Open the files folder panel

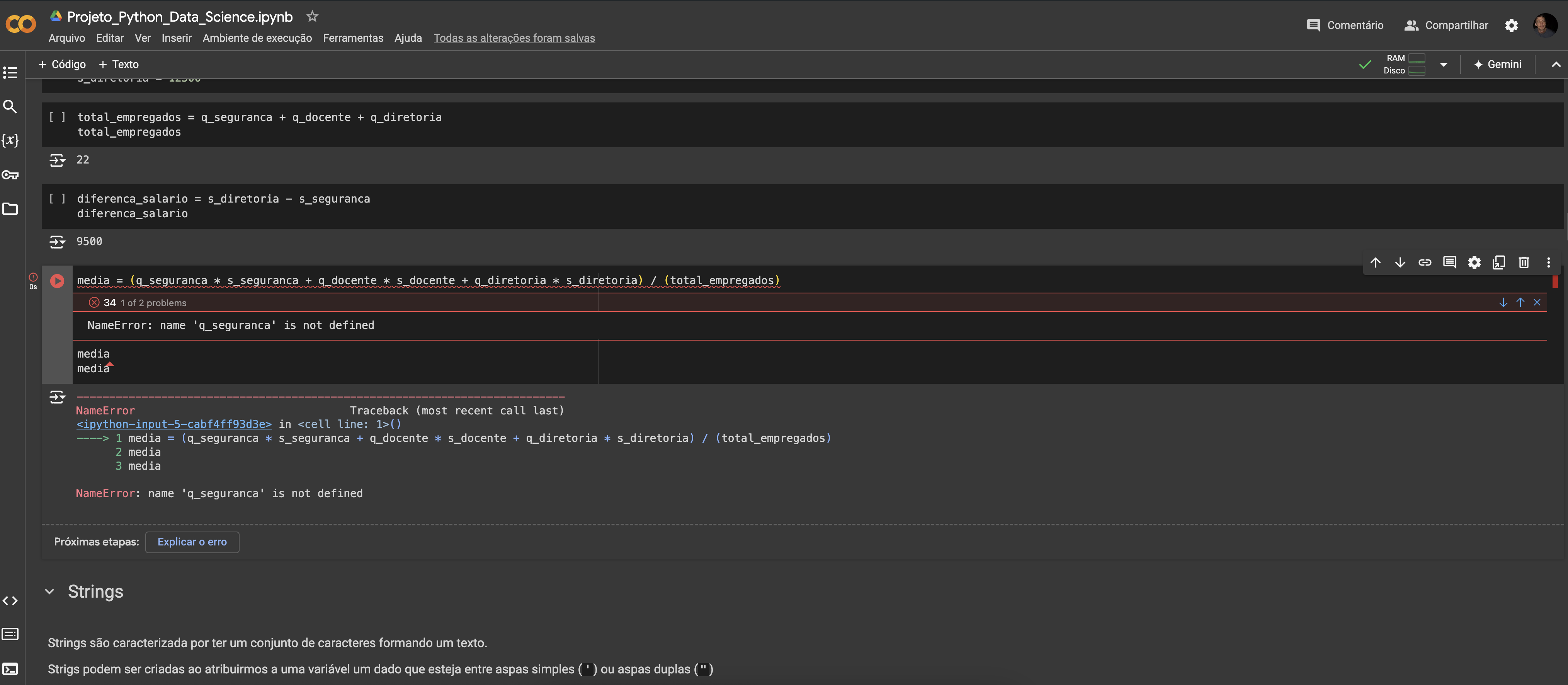[10, 209]
